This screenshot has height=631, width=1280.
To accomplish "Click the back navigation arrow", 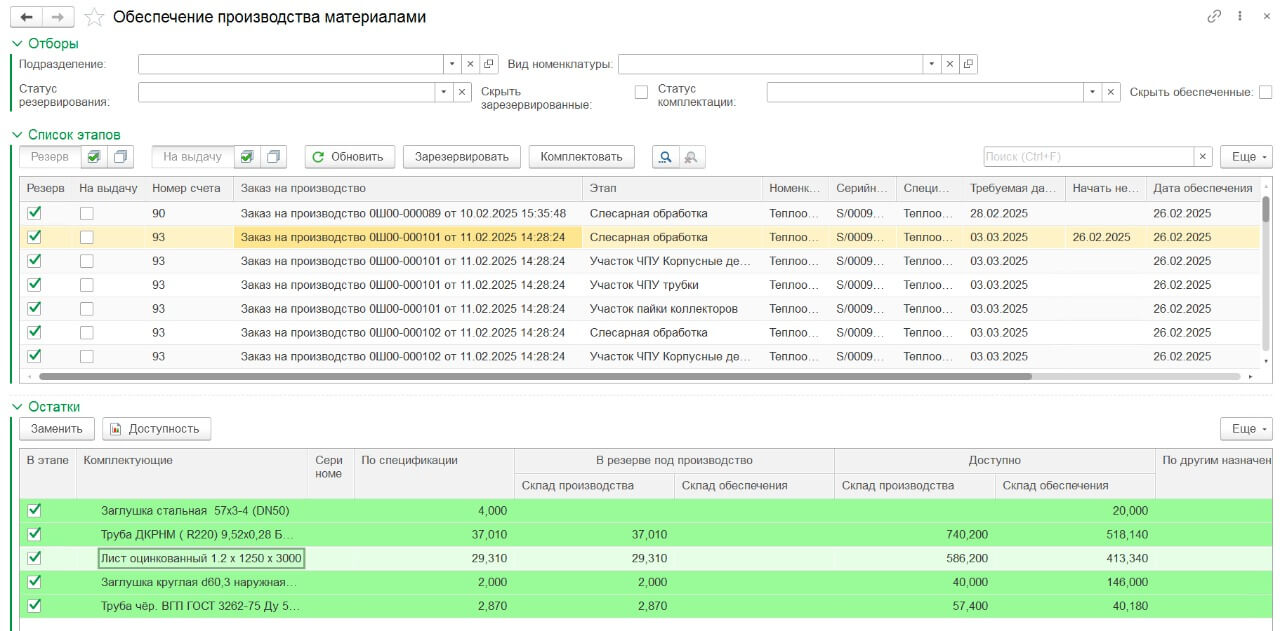I will (x=26, y=17).
